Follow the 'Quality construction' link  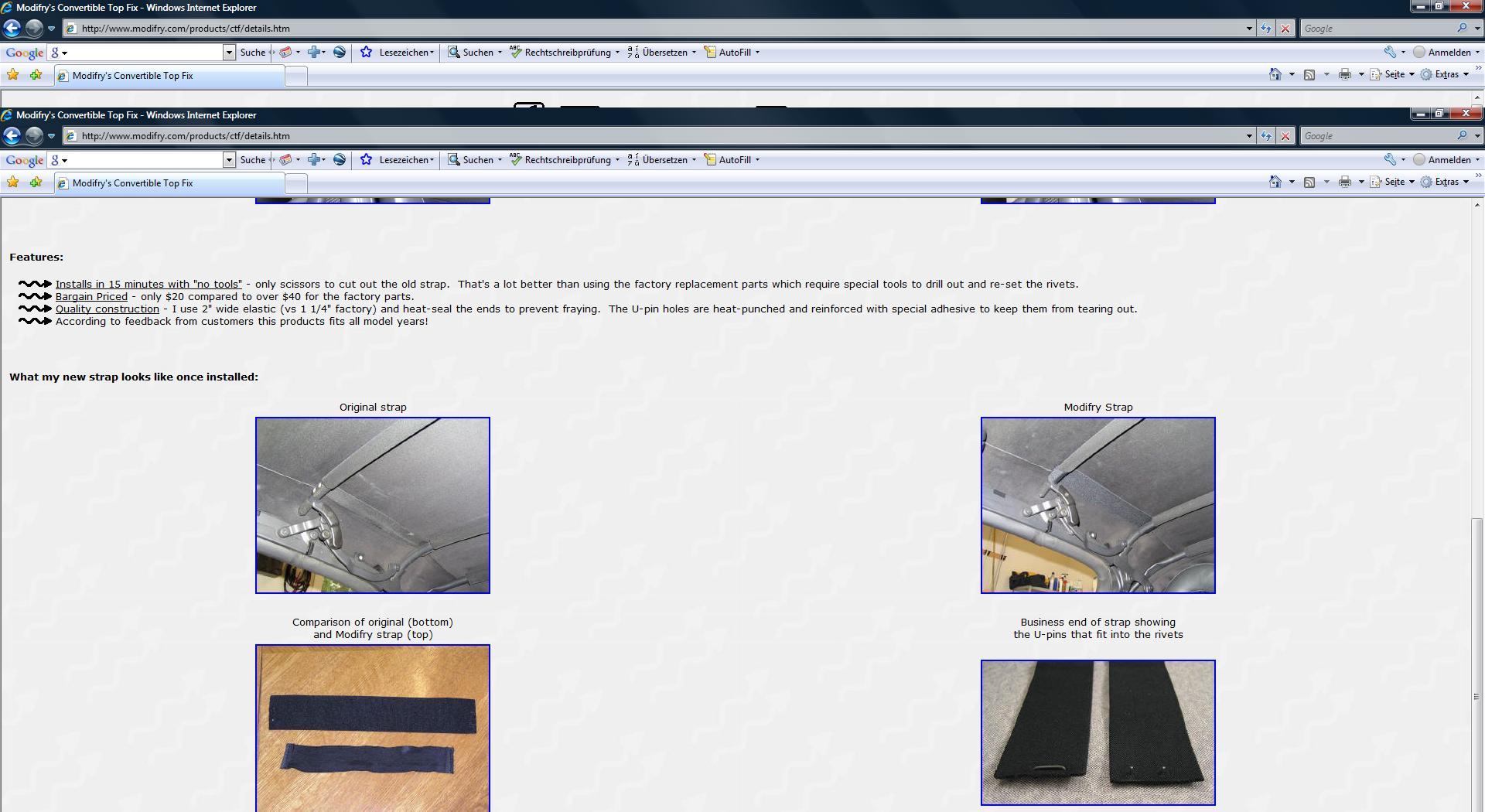pos(108,309)
